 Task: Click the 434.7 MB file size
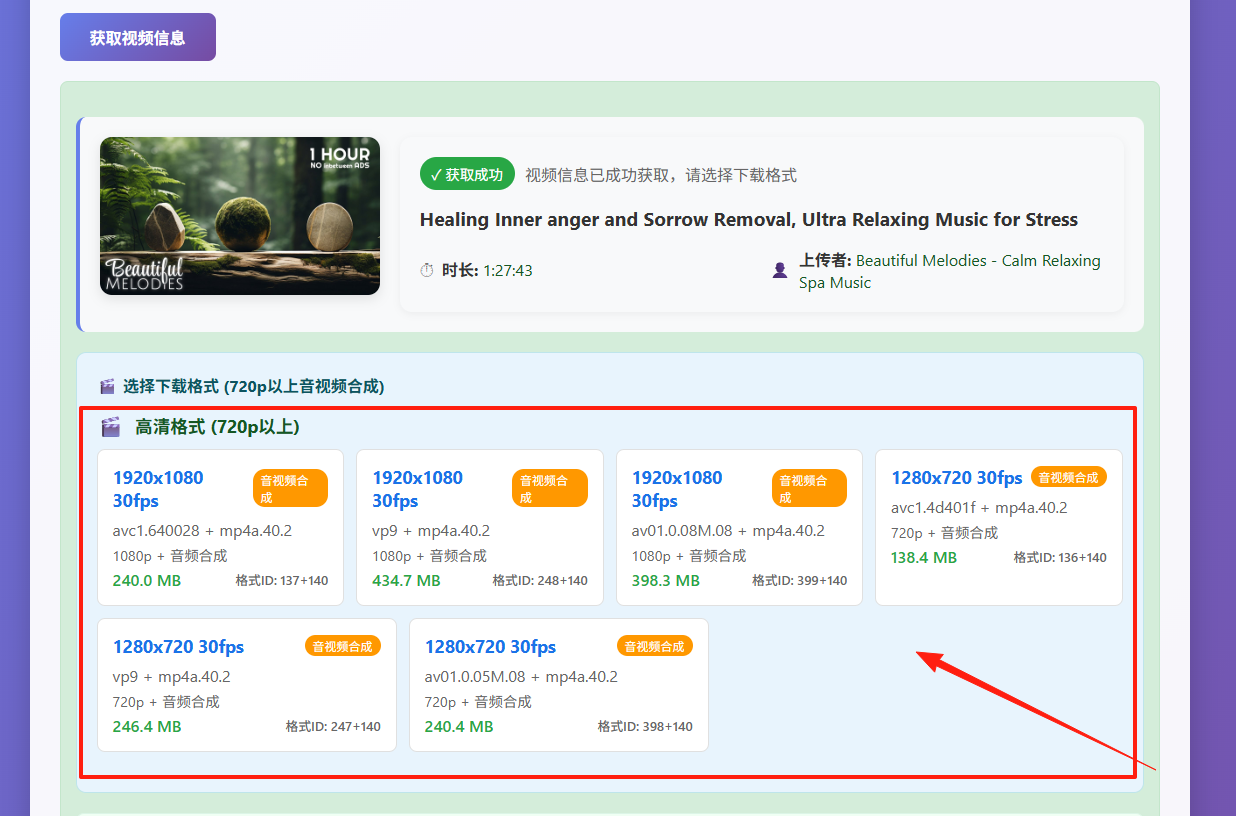406,580
